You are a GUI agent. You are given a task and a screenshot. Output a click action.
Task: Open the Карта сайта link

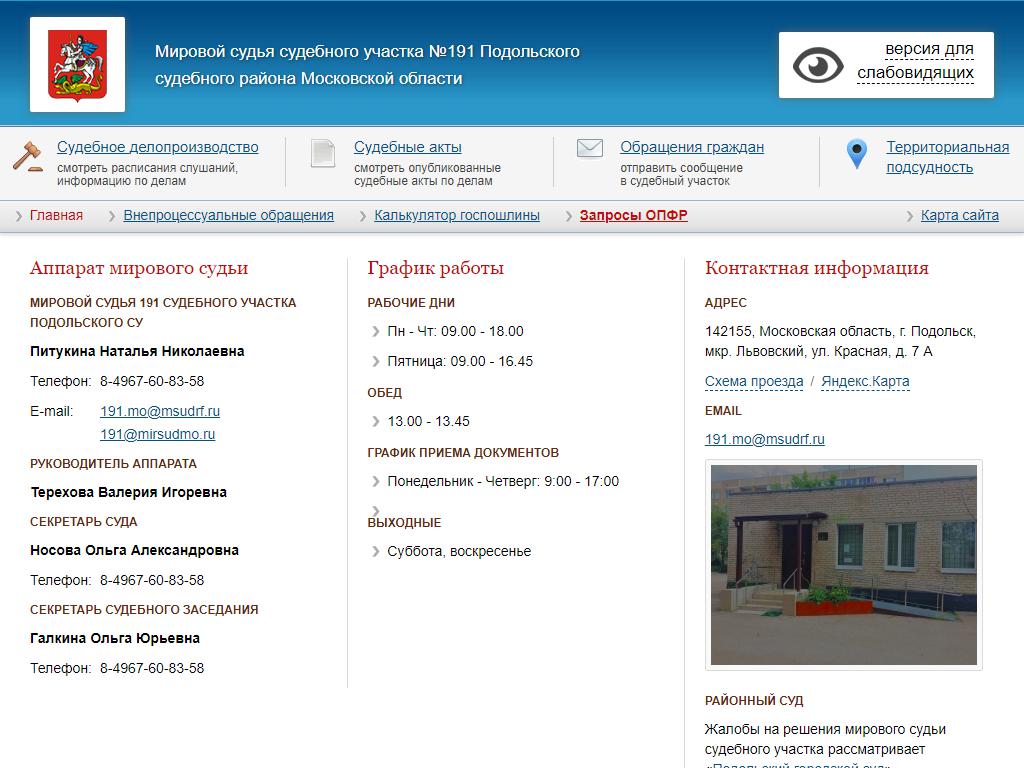[x=959, y=215]
